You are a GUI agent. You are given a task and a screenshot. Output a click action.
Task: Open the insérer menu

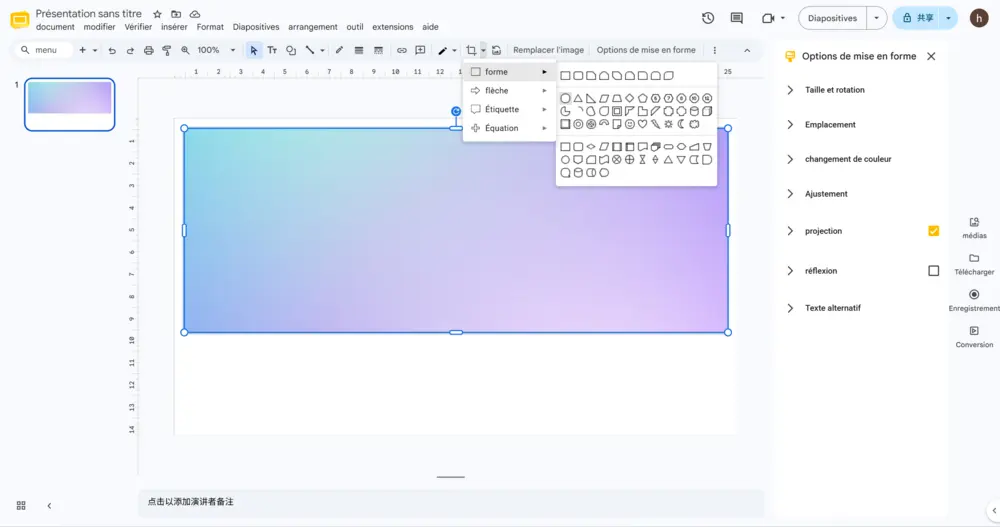click(x=174, y=27)
